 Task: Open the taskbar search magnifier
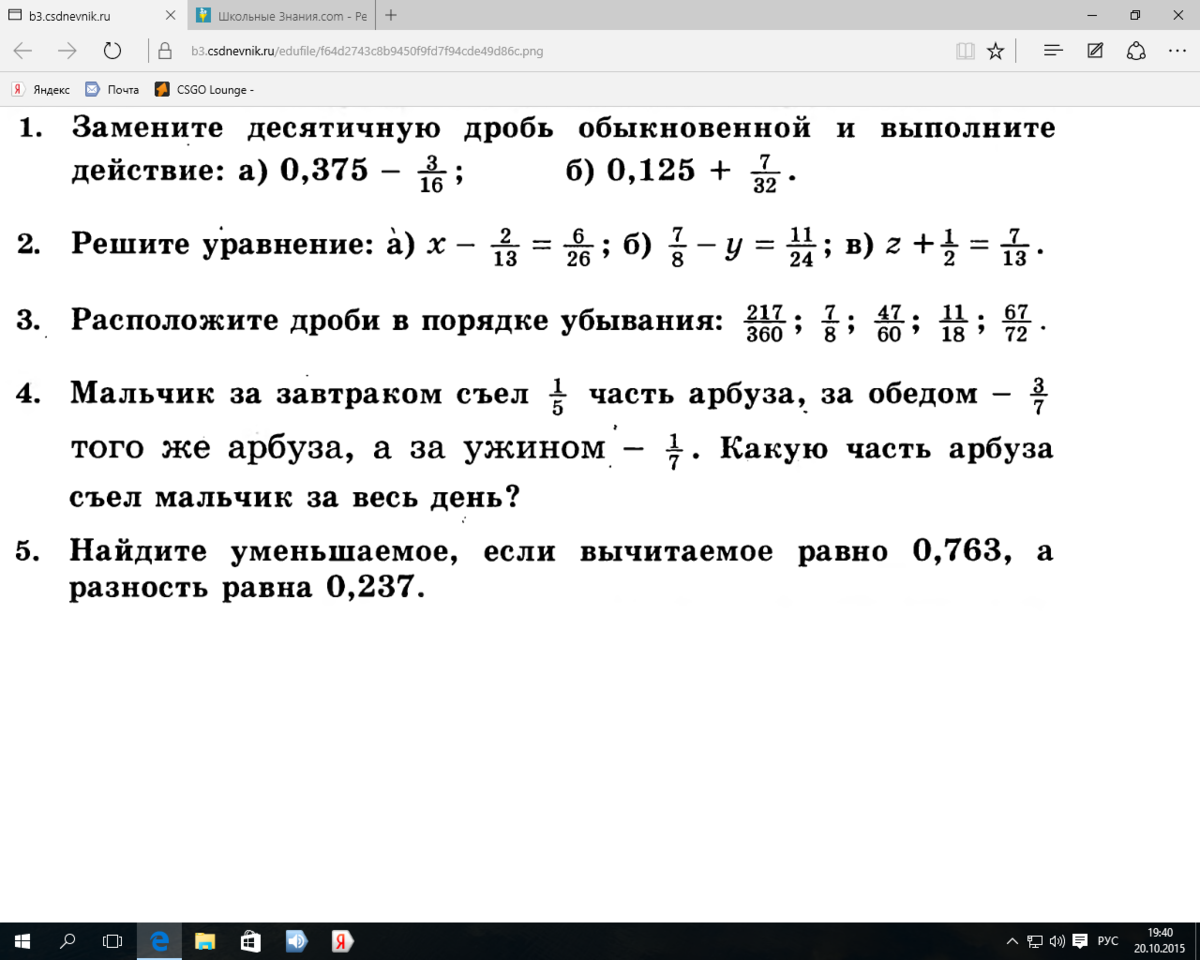(x=68, y=941)
